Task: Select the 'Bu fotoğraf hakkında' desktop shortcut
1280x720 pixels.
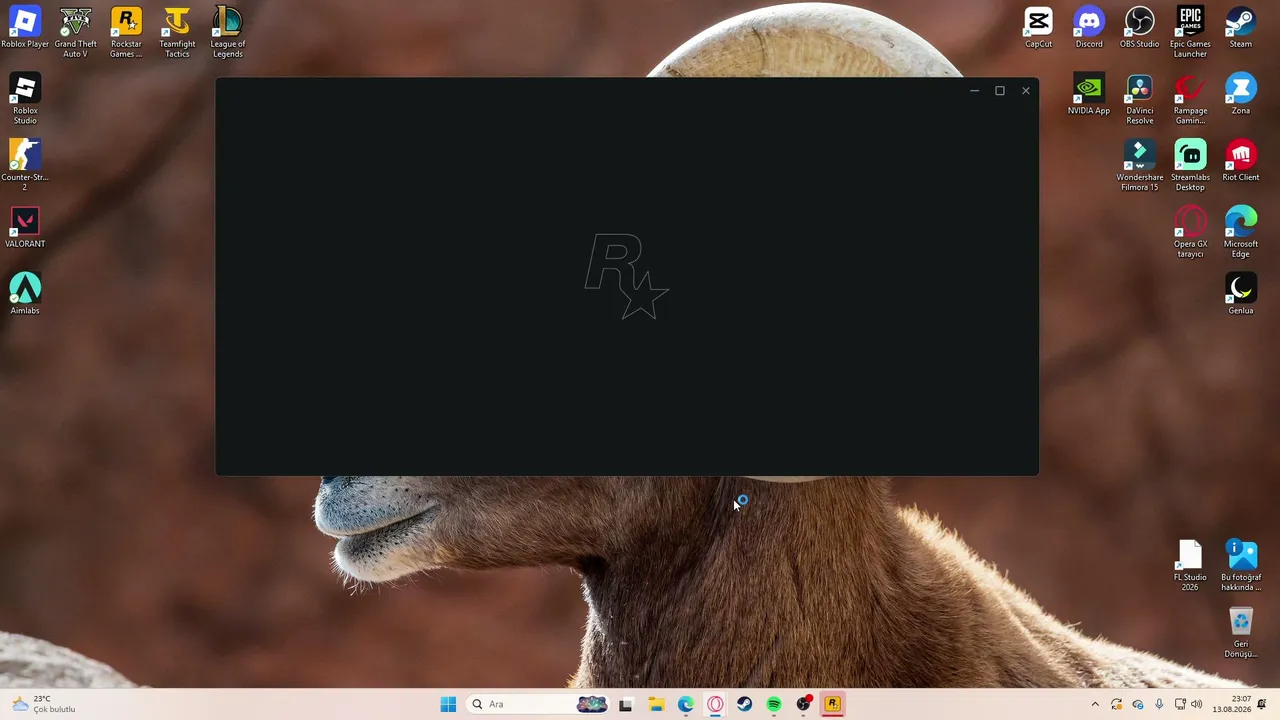Action: 1241,566
